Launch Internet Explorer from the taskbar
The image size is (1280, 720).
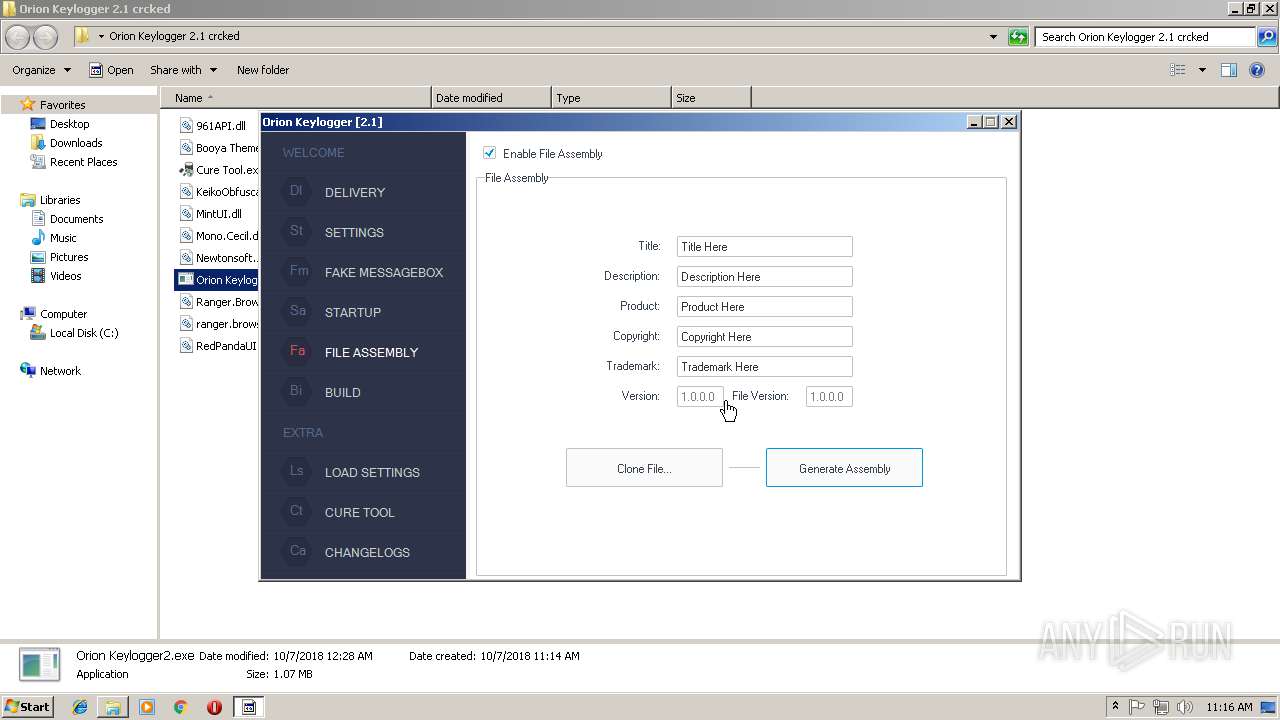(x=80, y=707)
